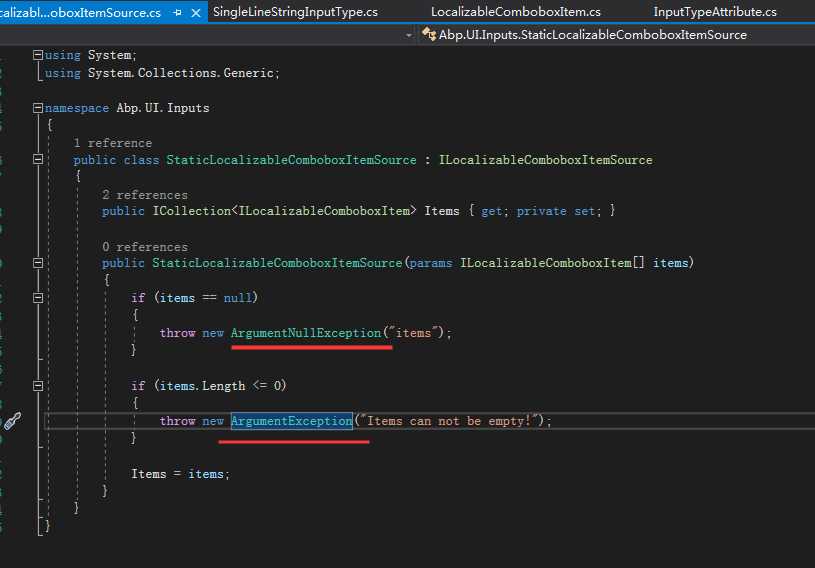Click 'items.Length' in second if condition

pos(202,386)
